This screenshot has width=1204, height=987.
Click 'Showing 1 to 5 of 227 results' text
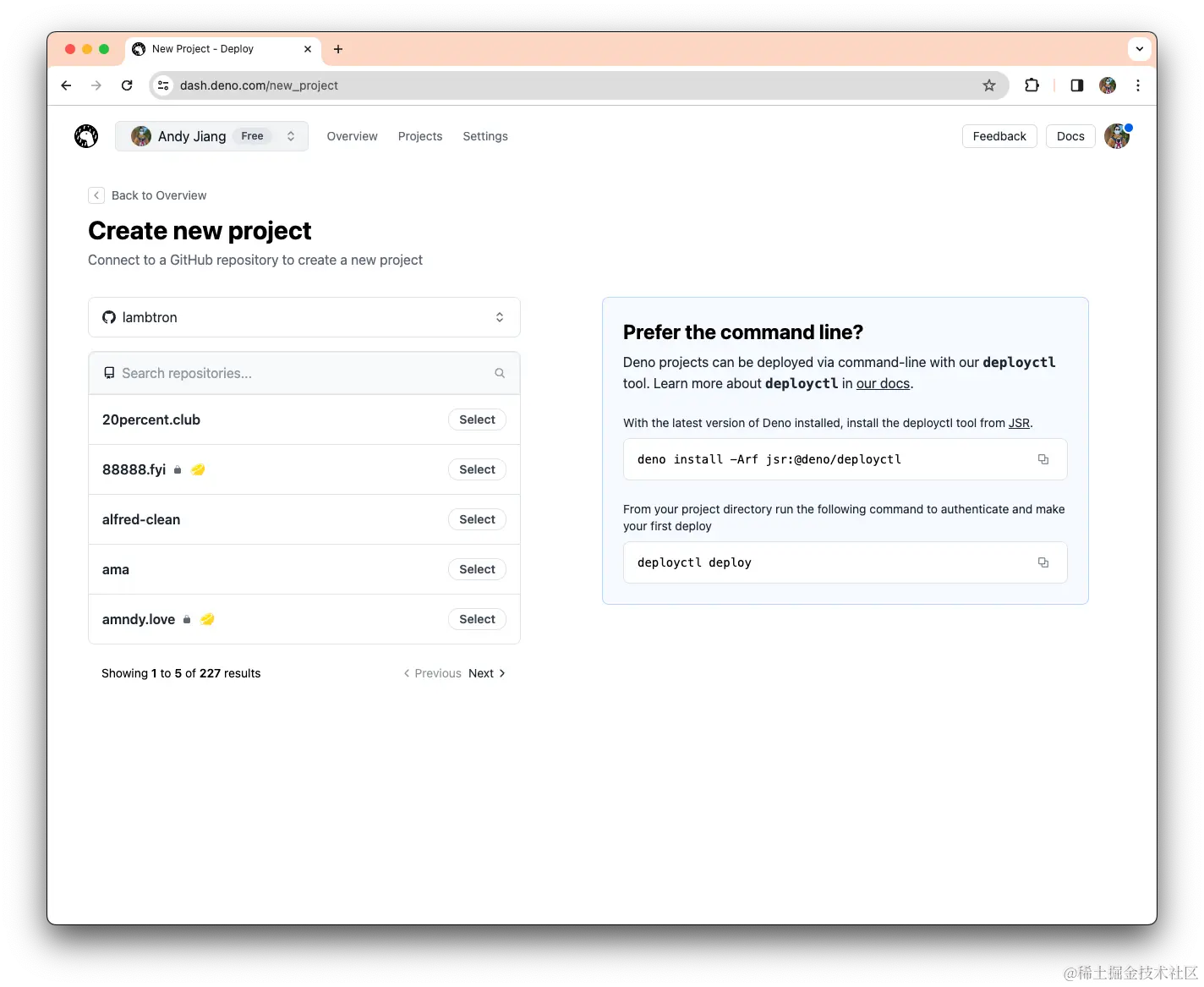coord(181,673)
